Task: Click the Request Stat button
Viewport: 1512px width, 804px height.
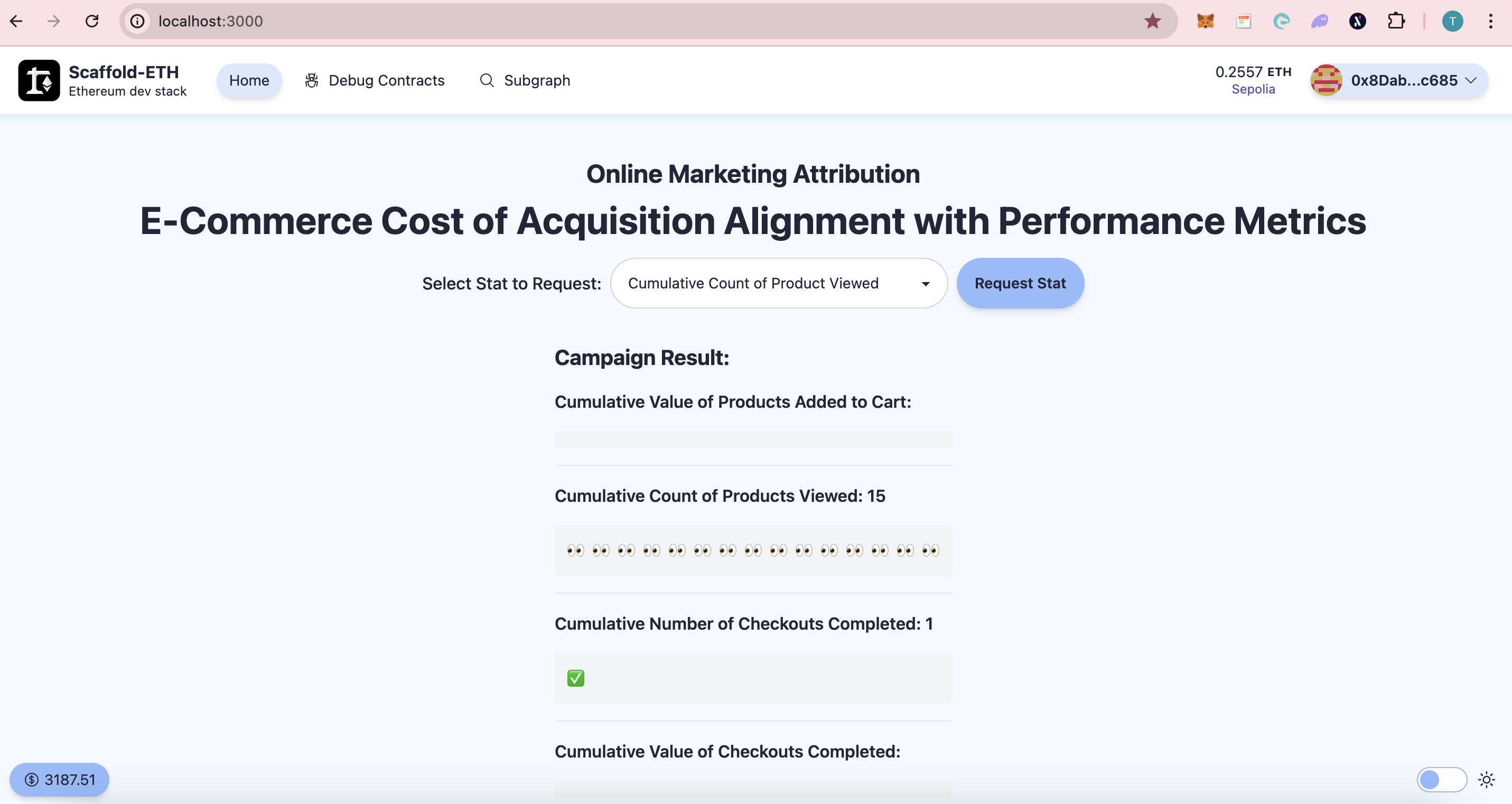Action: pyautogui.click(x=1020, y=283)
